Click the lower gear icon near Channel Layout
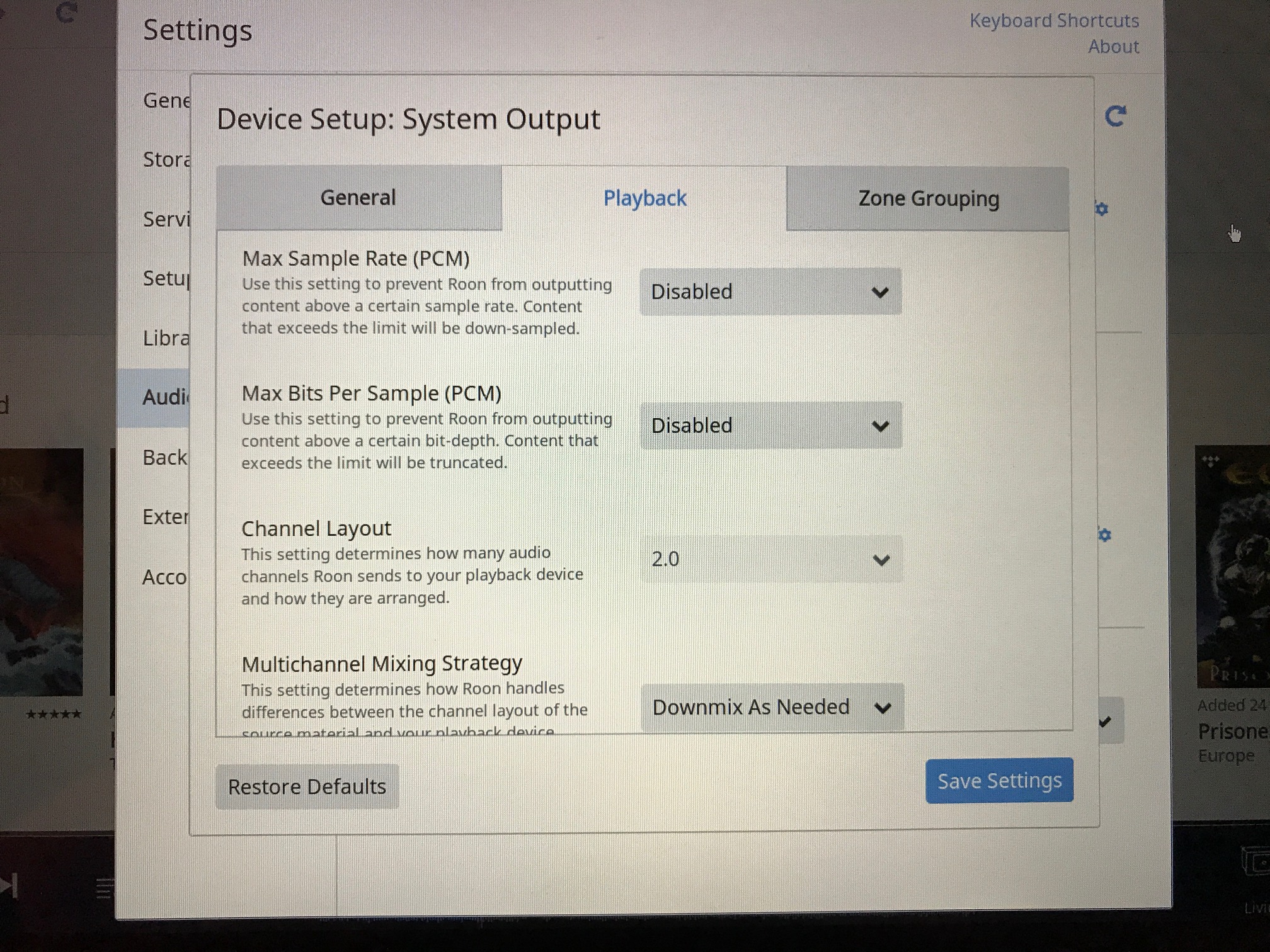The width and height of the screenshot is (1270, 952). point(1104,535)
